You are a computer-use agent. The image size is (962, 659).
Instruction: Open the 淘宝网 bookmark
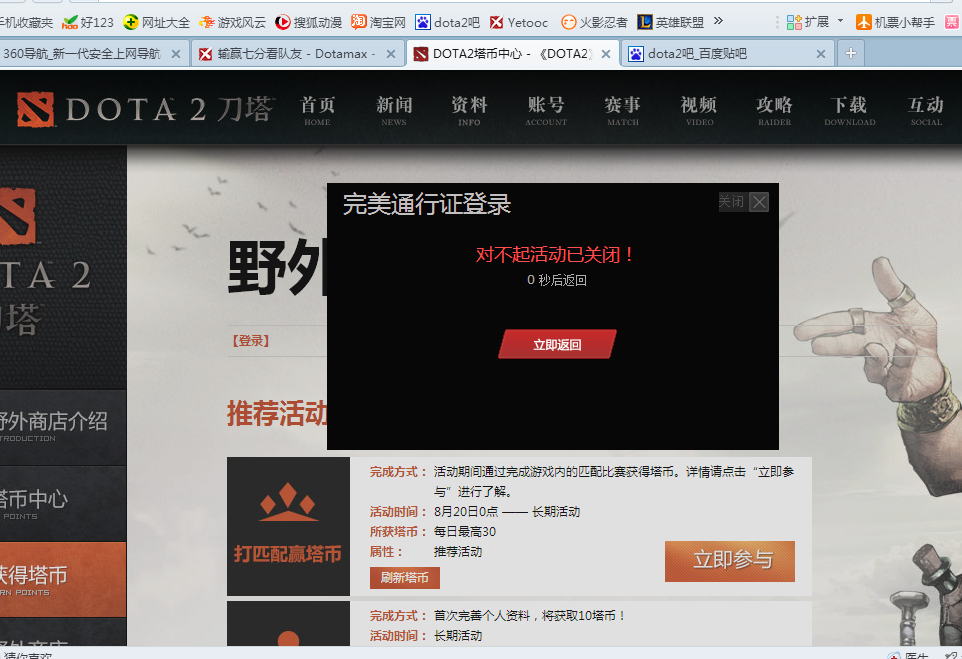pos(379,23)
